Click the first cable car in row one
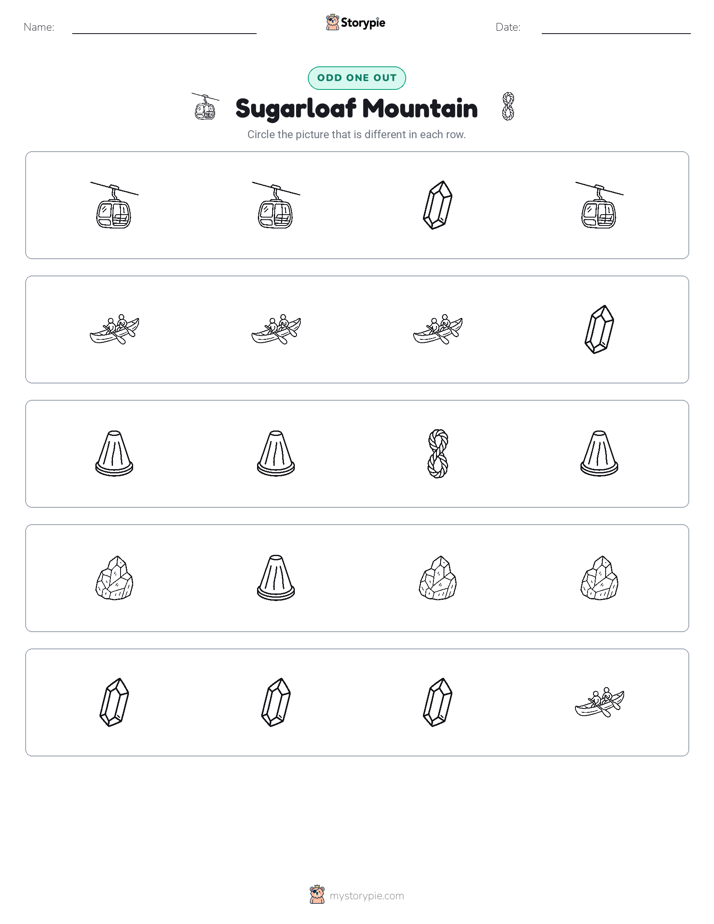Image resolution: width=714 pixels, height=924 pixels. 114,205
